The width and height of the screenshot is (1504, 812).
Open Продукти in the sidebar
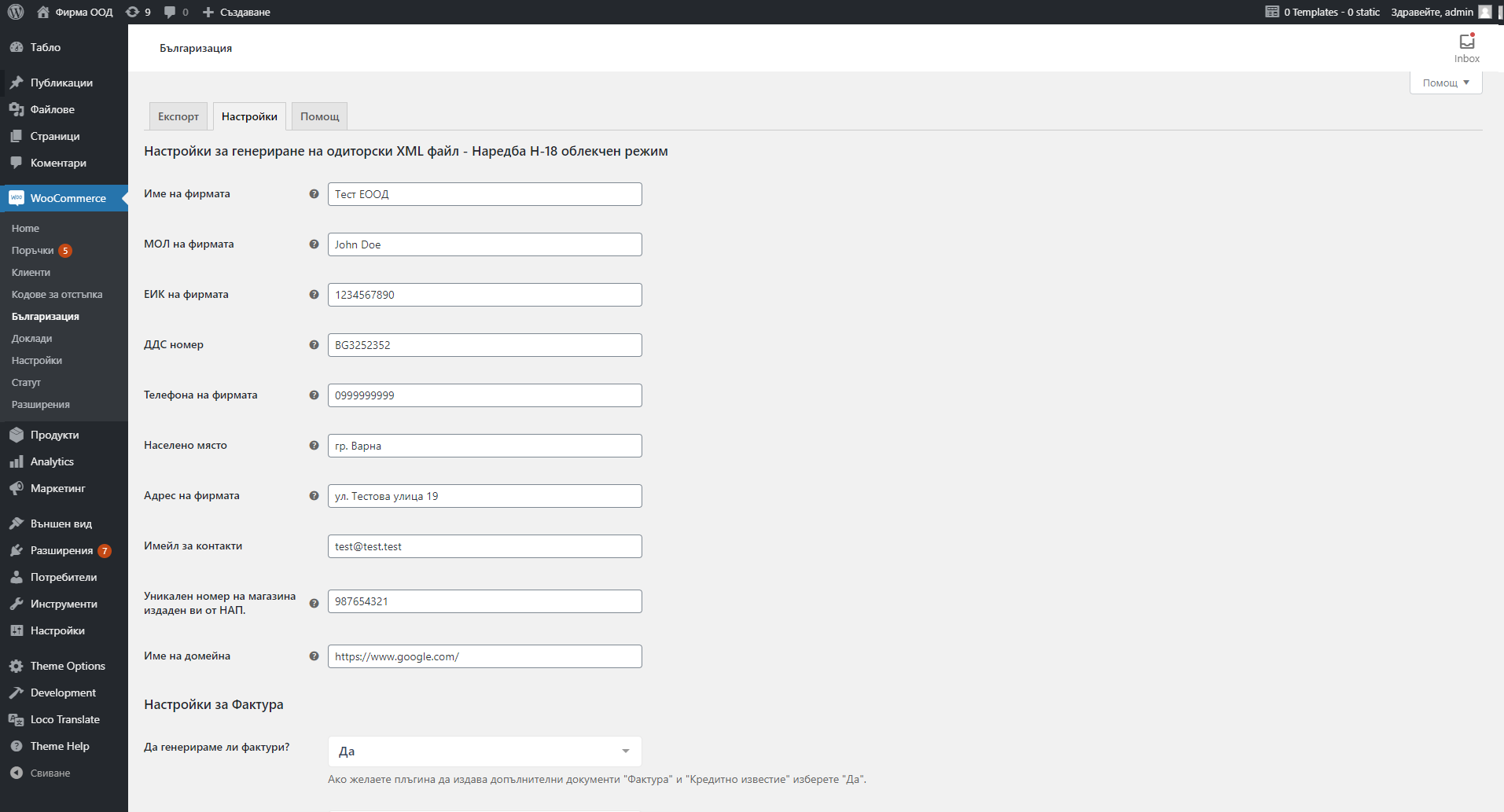coord(64,435)
